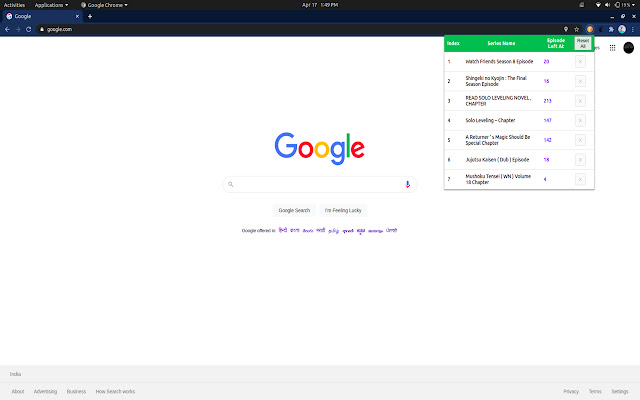Open chapter 4 link for Mushoku Tensei
The height and width of the screenshot is (400, 640).
point(545,179)
